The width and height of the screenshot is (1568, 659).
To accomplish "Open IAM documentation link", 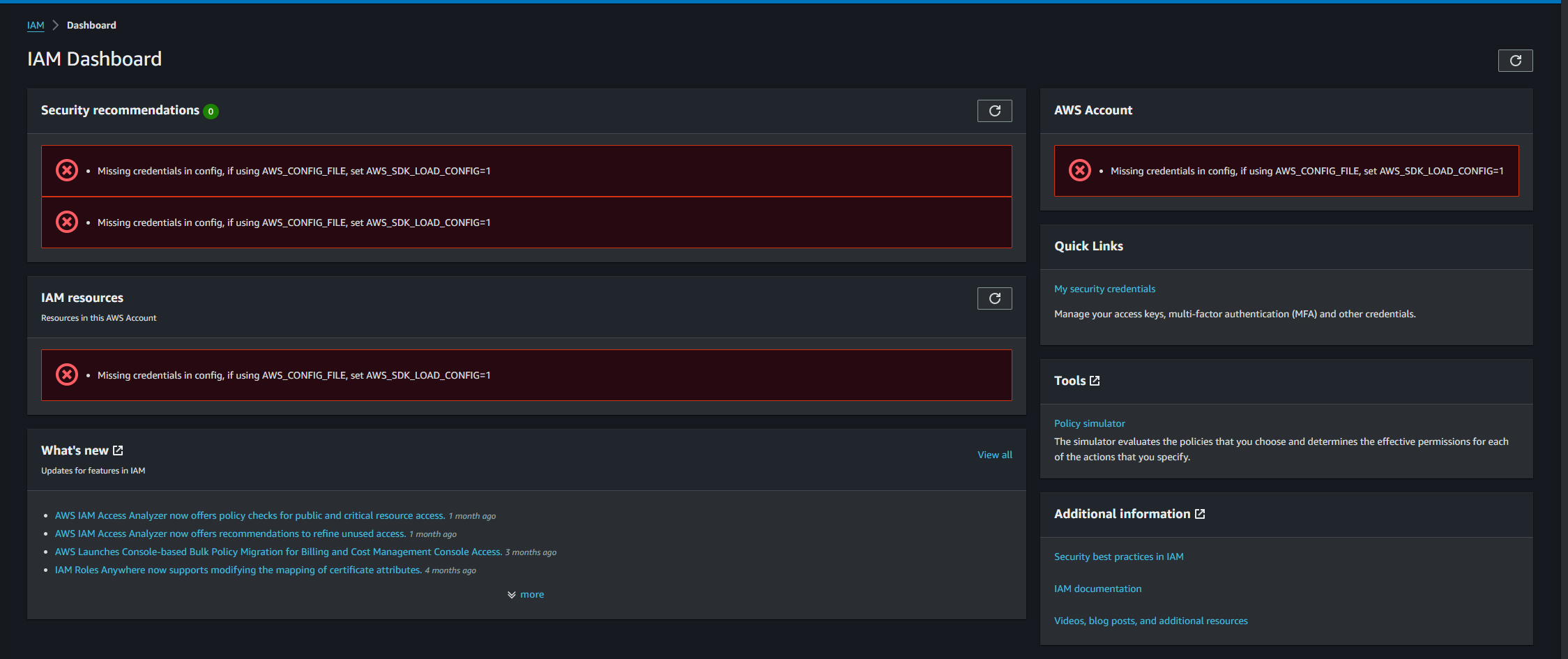I will [x=1097, y=589].
